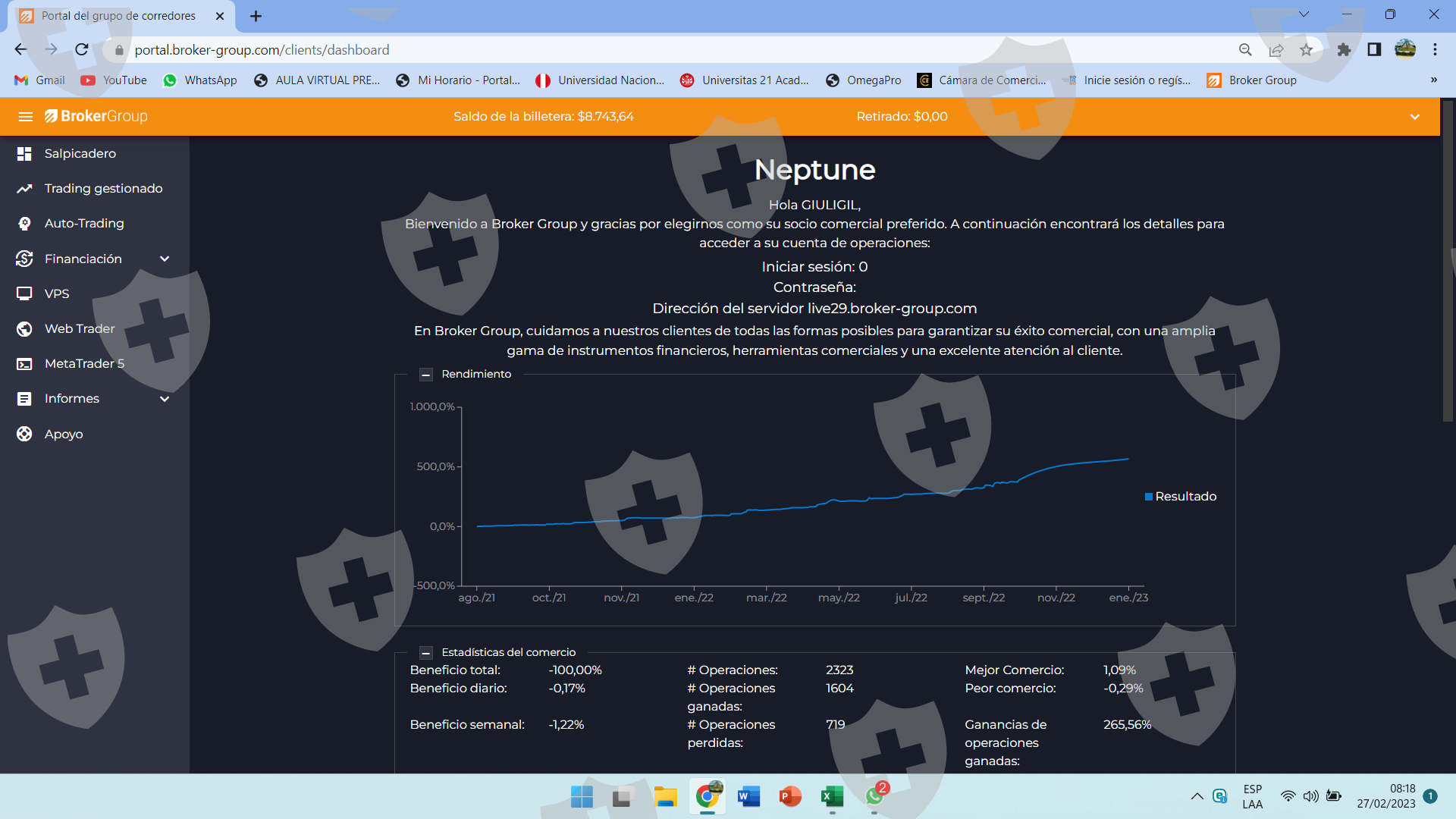Click the browser address bar URL
Screen dimensions: 1456x819
coord(262,50)
